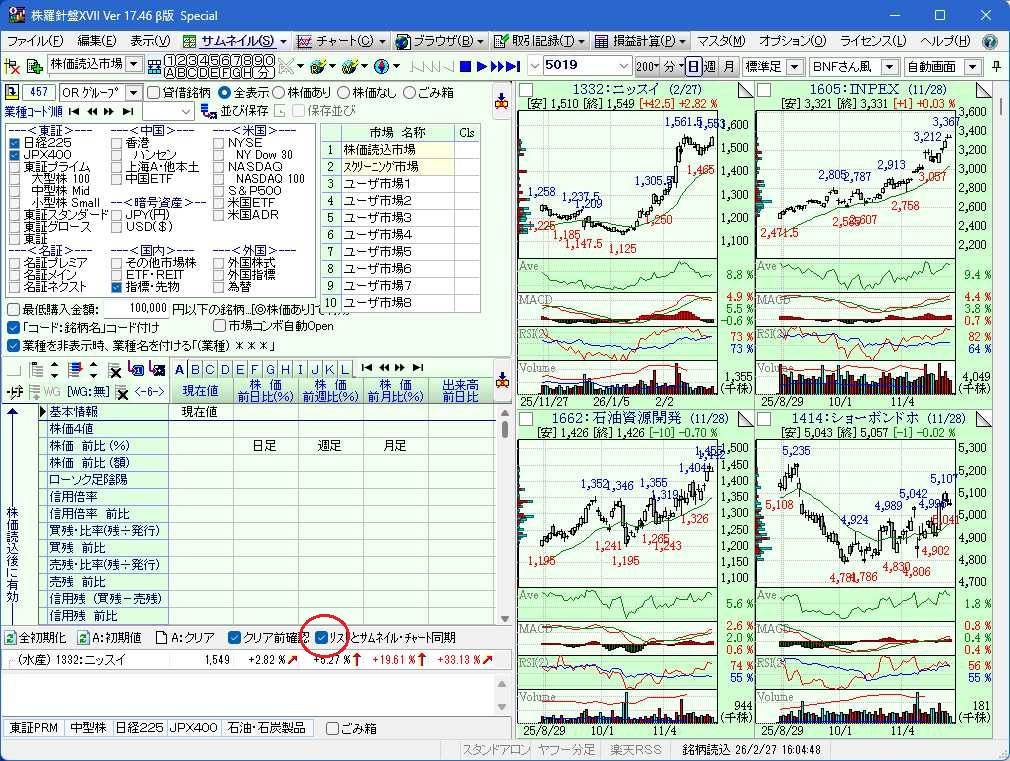Image resolution: width=1010 pixels, height=761 pixels.
Task: Click the thumbnail grid icon beside market dropdown
Action: click(154, 66)
